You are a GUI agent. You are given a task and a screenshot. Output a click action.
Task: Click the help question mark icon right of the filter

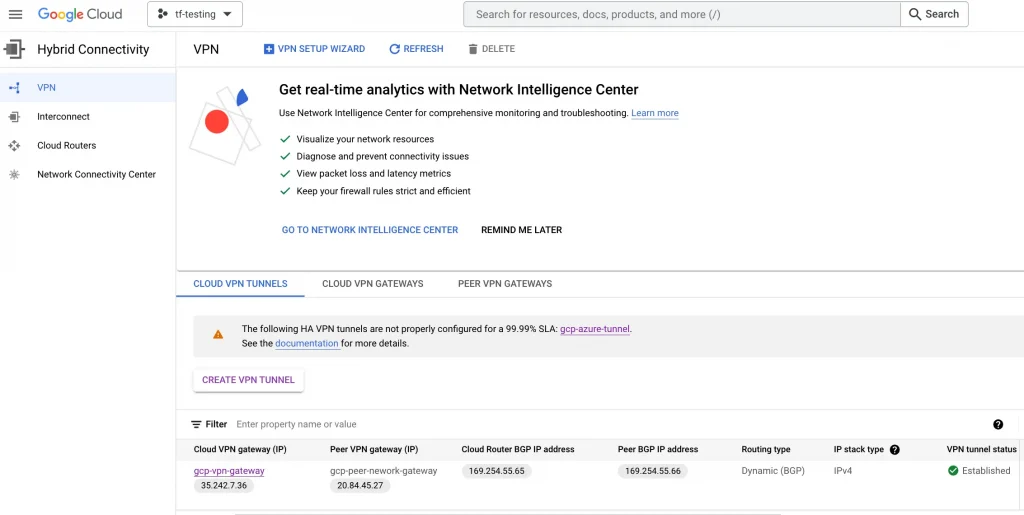[x=998, y=424]
